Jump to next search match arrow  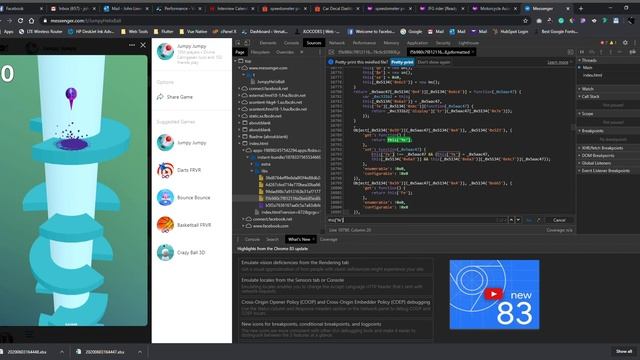pyautogui.click(x=518, y=220)
